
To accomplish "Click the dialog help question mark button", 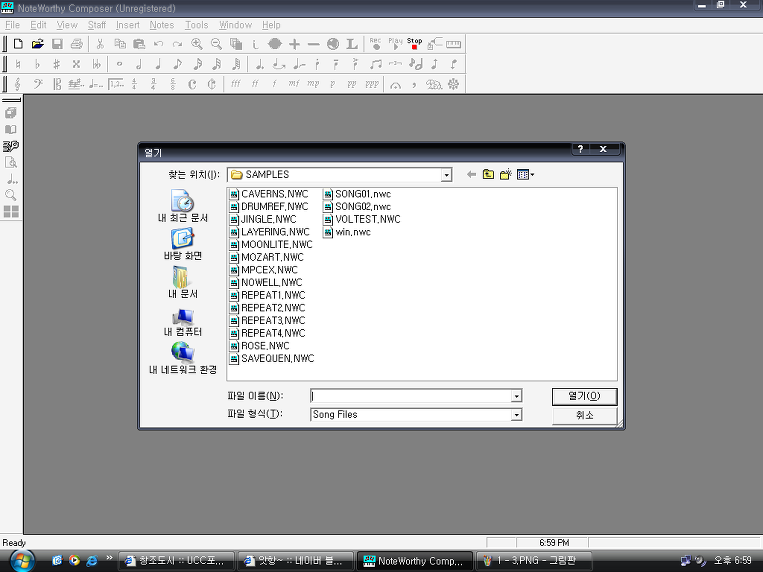I will [x=580, y=149].
